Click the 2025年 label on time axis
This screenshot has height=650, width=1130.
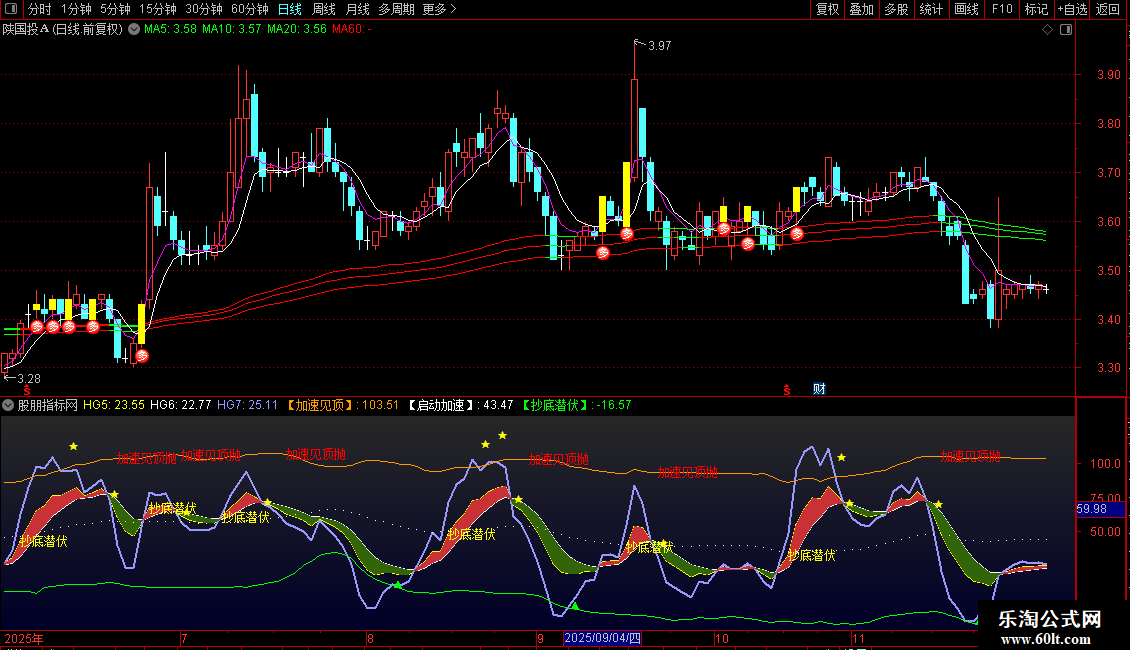[x=24, y=638]
